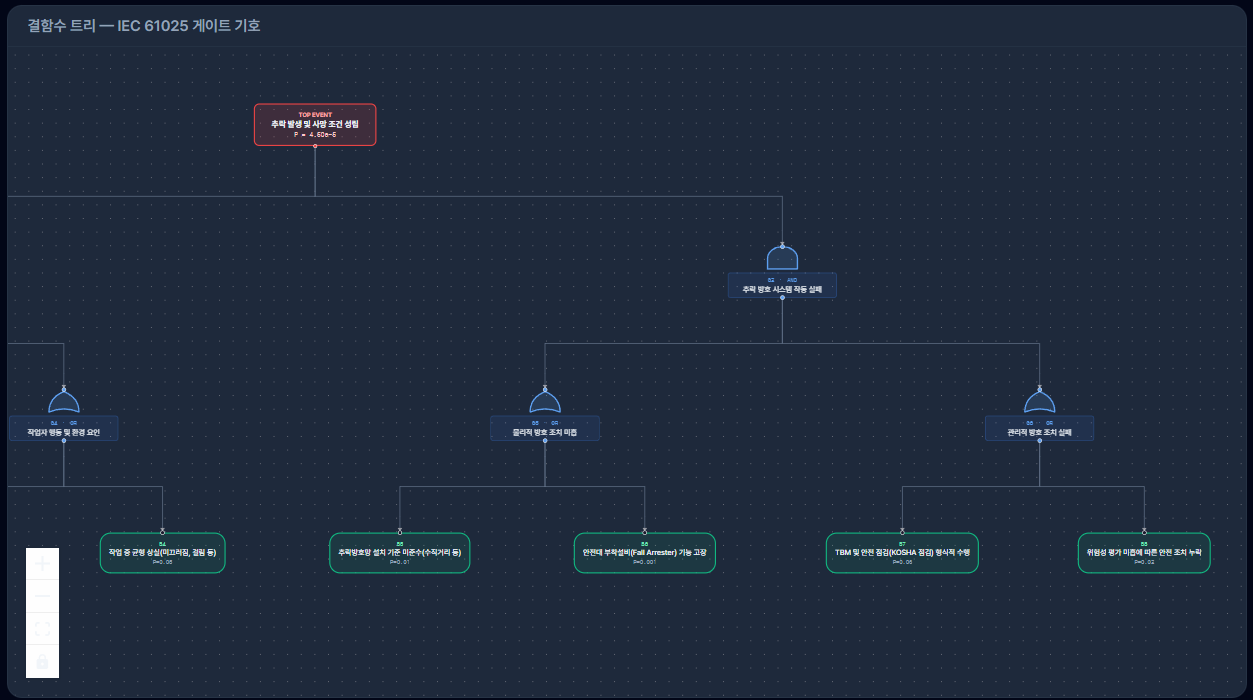The width and height of the screenshot is (1253, 700).
Task: Click the 결함수 트리 panel title
Action: [x=144, y=26]
